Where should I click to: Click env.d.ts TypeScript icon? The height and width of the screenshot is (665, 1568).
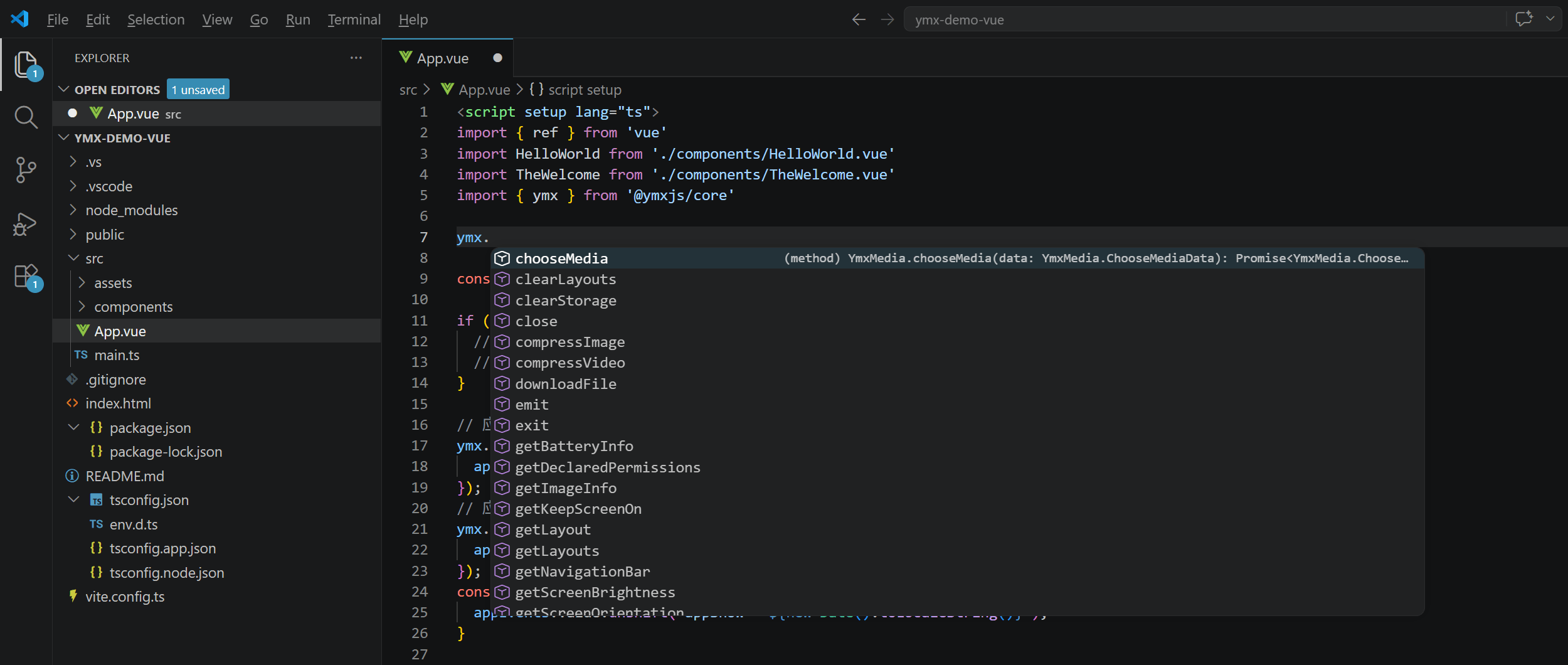pyautogui.click(x=96, y=524)
